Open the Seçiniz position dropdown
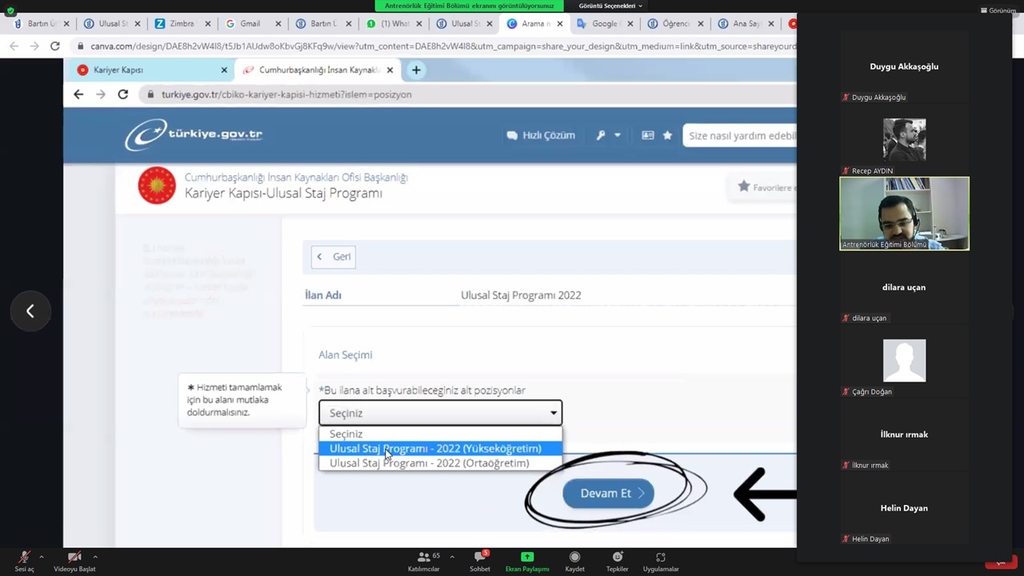Image resolution: width=1024 pixels, height=576 pixels. pyautogui.click(x=440, y=413)
